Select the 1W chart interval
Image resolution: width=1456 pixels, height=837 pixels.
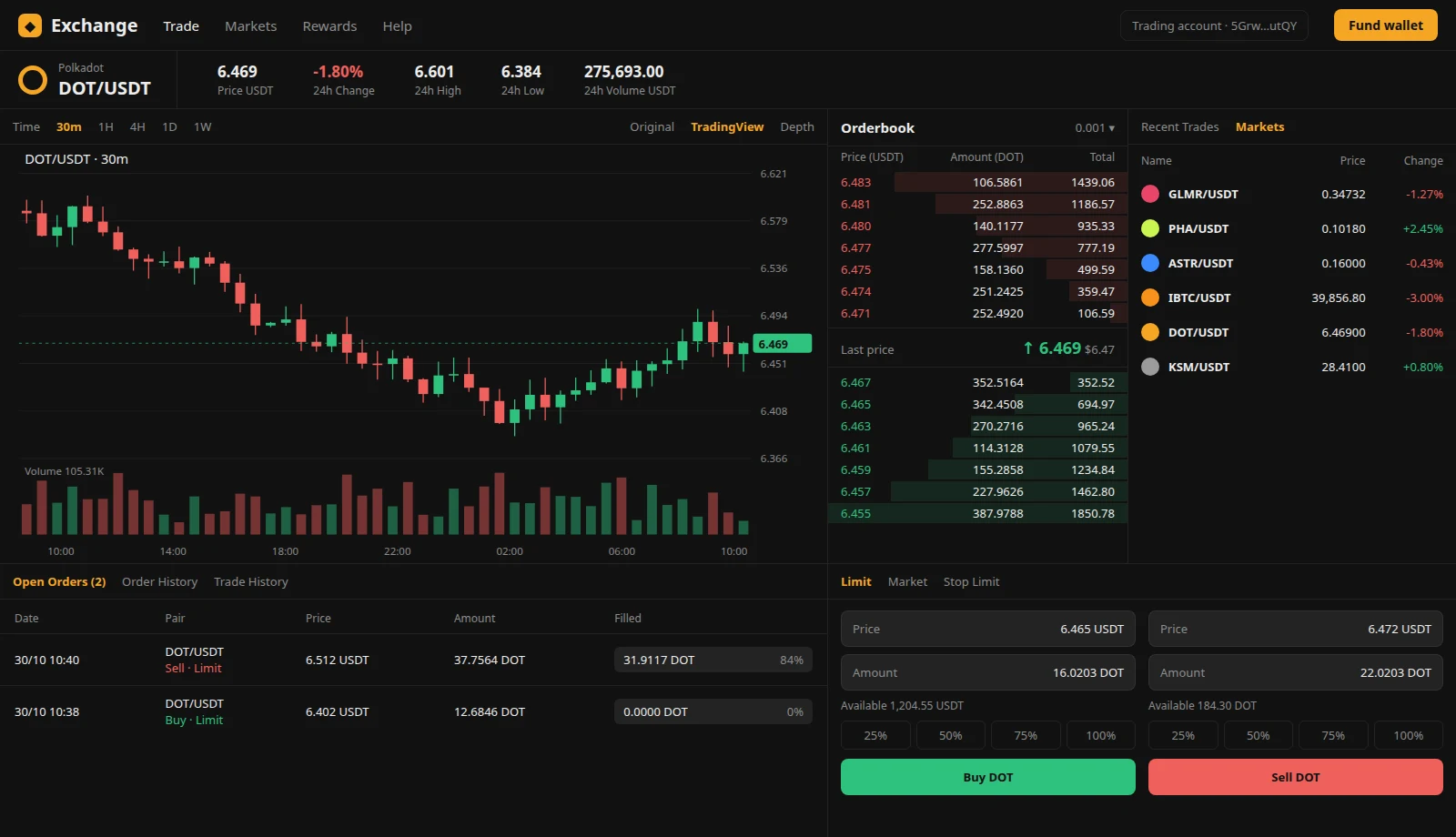coord(202,127)
